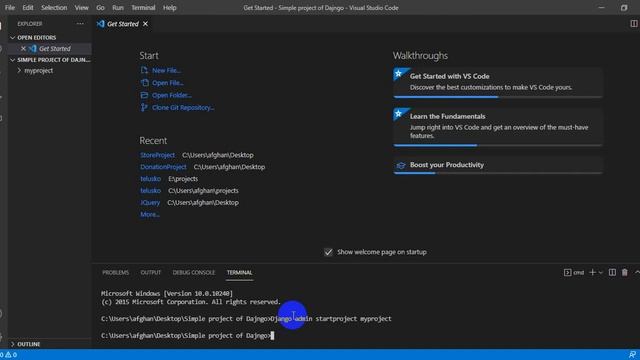Click the Boost your Productivity progress bar
Screen dimensions: 640x360
tap(498, 173)
